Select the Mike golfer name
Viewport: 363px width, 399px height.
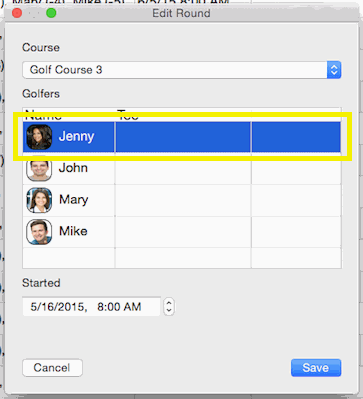pyautogui.click(x=73, y=231)
